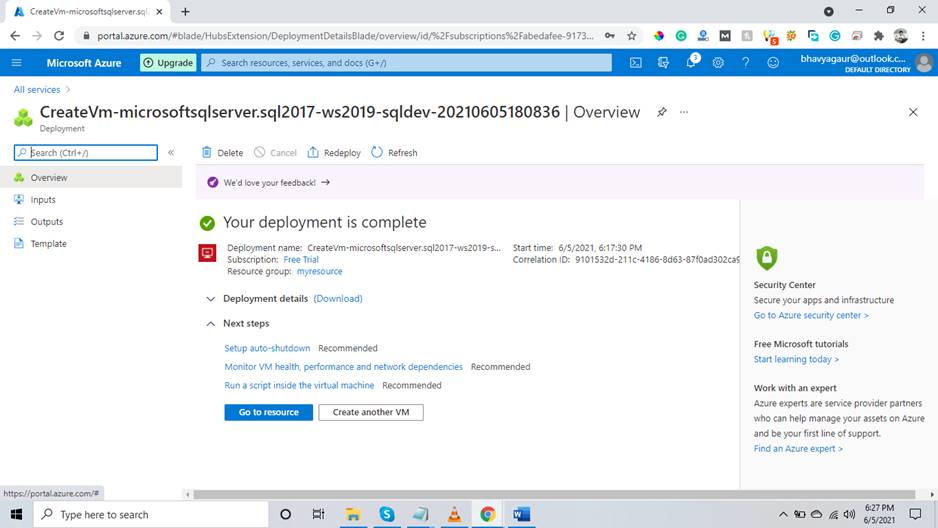The height and width of the screenshot is (528, 938).
Task: Open Word from the taskbar
Action: pos(521,514)
